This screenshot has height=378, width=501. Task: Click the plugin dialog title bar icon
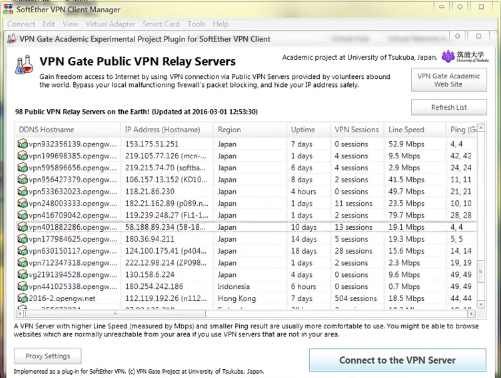click(12, 39)
